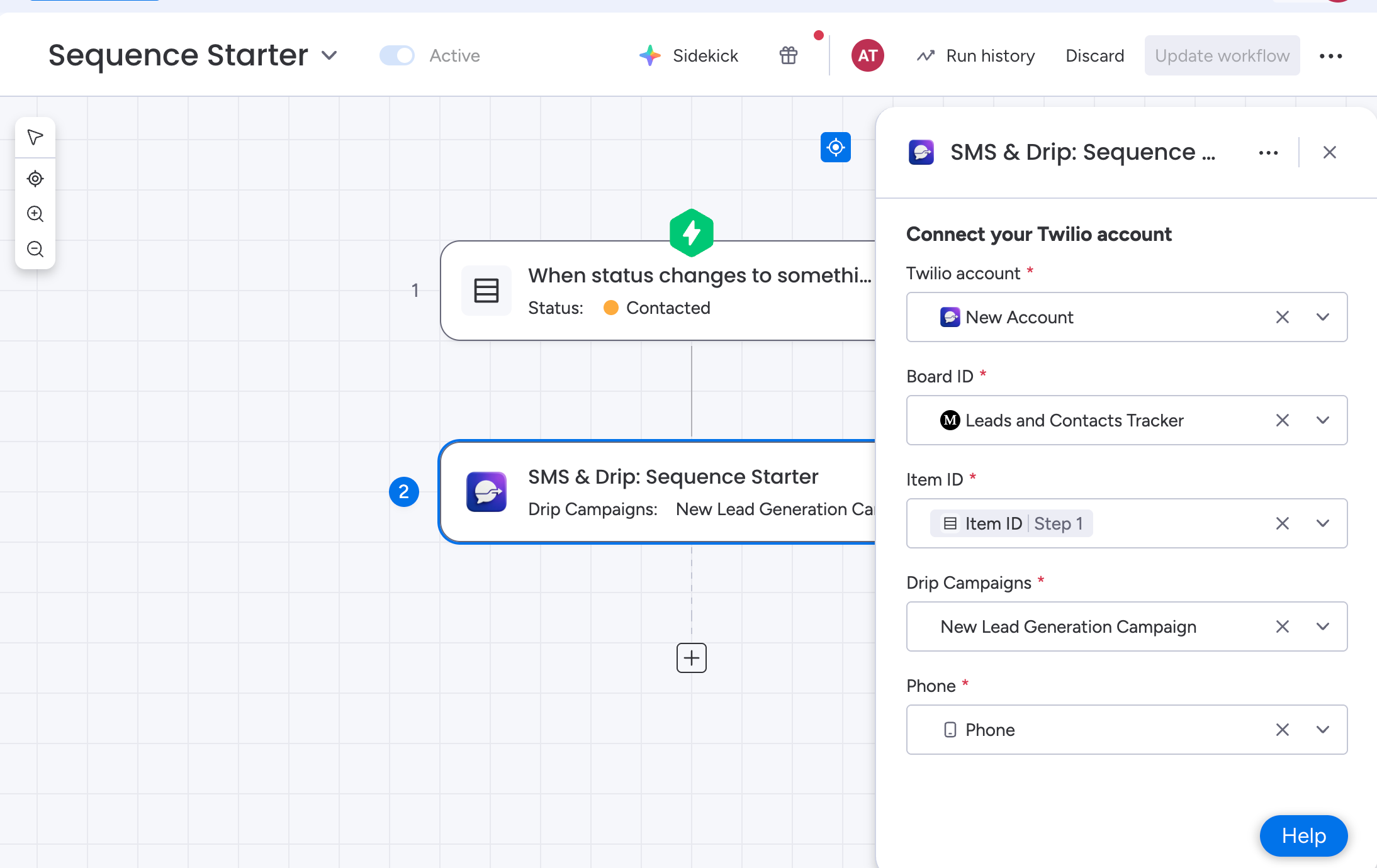Expand the Phone field dropdown
The height and width of the screenshot is (868, 1377).
tap(1323, 730)
